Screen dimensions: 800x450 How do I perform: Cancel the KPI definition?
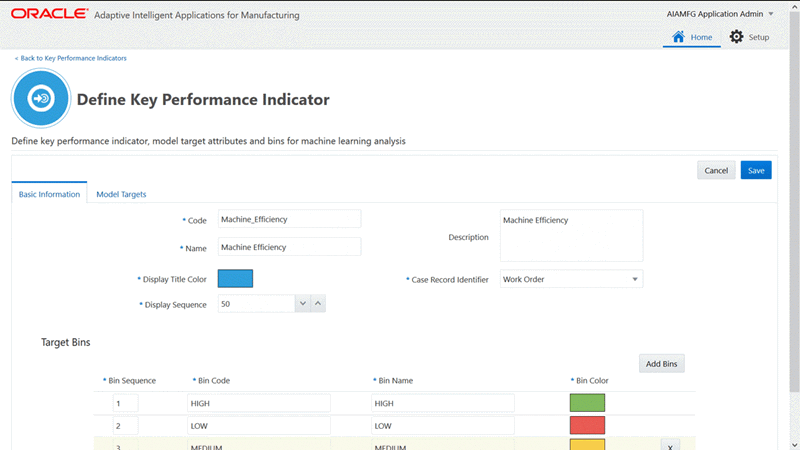click(716, 170)
